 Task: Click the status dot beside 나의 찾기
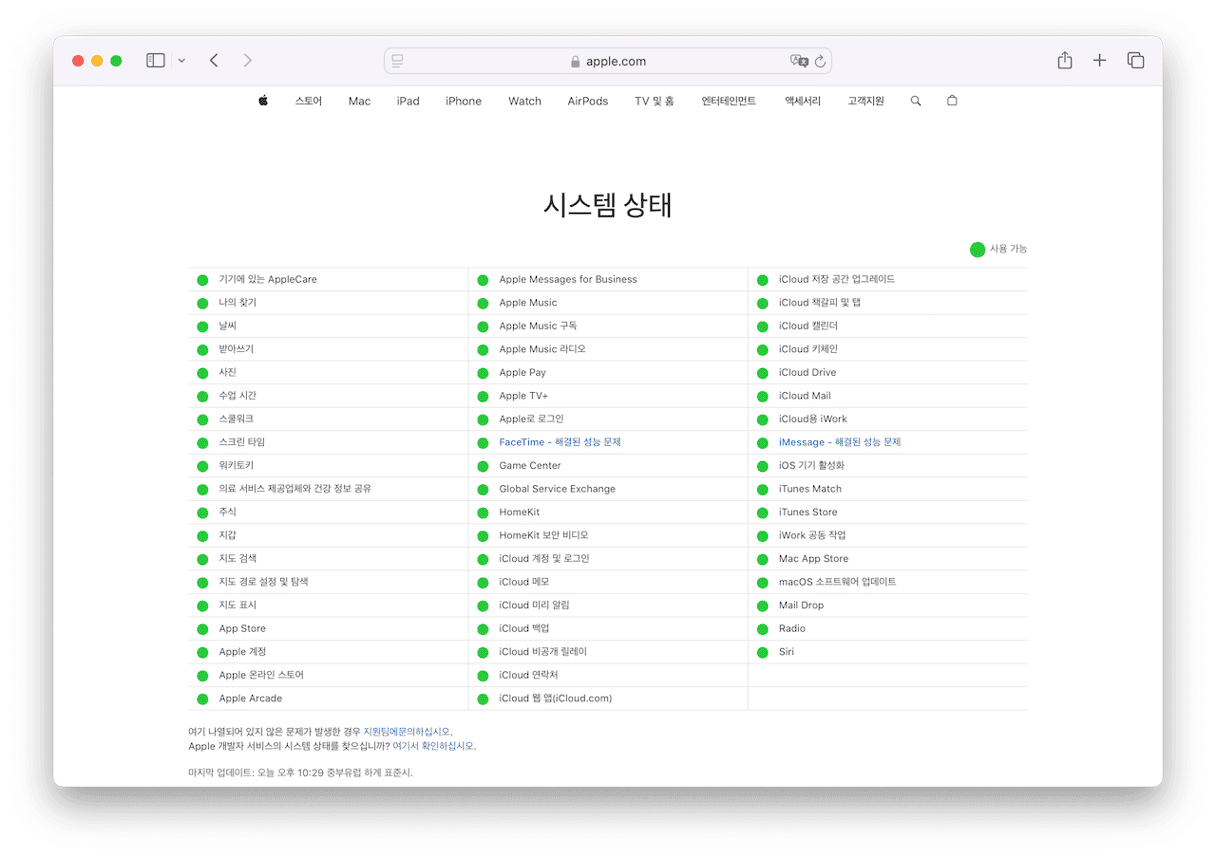203,303
